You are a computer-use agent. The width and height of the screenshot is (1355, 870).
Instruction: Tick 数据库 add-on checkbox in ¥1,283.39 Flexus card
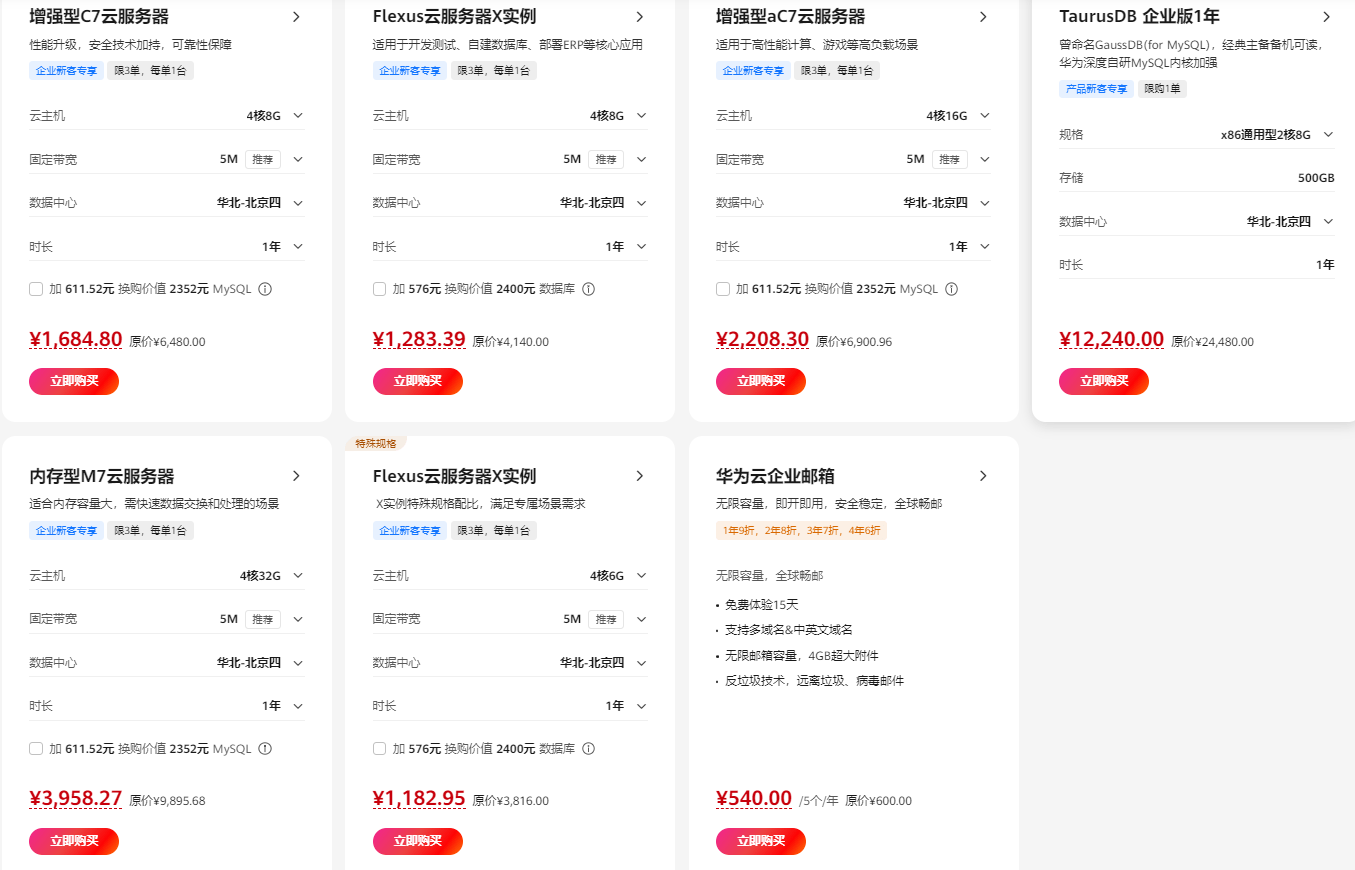pyautogui.click(x=379, y=289)
